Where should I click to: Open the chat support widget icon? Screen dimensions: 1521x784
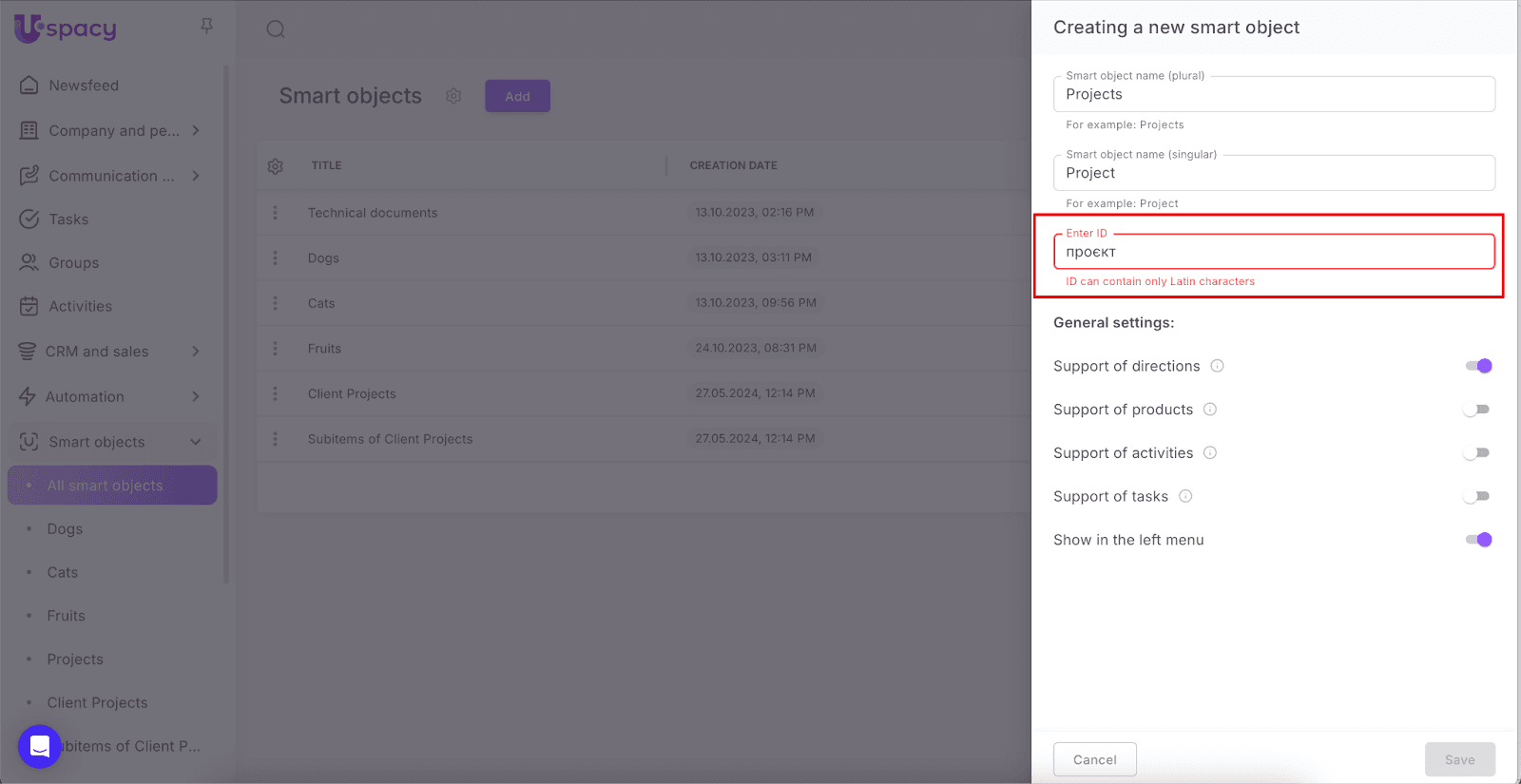40,746
